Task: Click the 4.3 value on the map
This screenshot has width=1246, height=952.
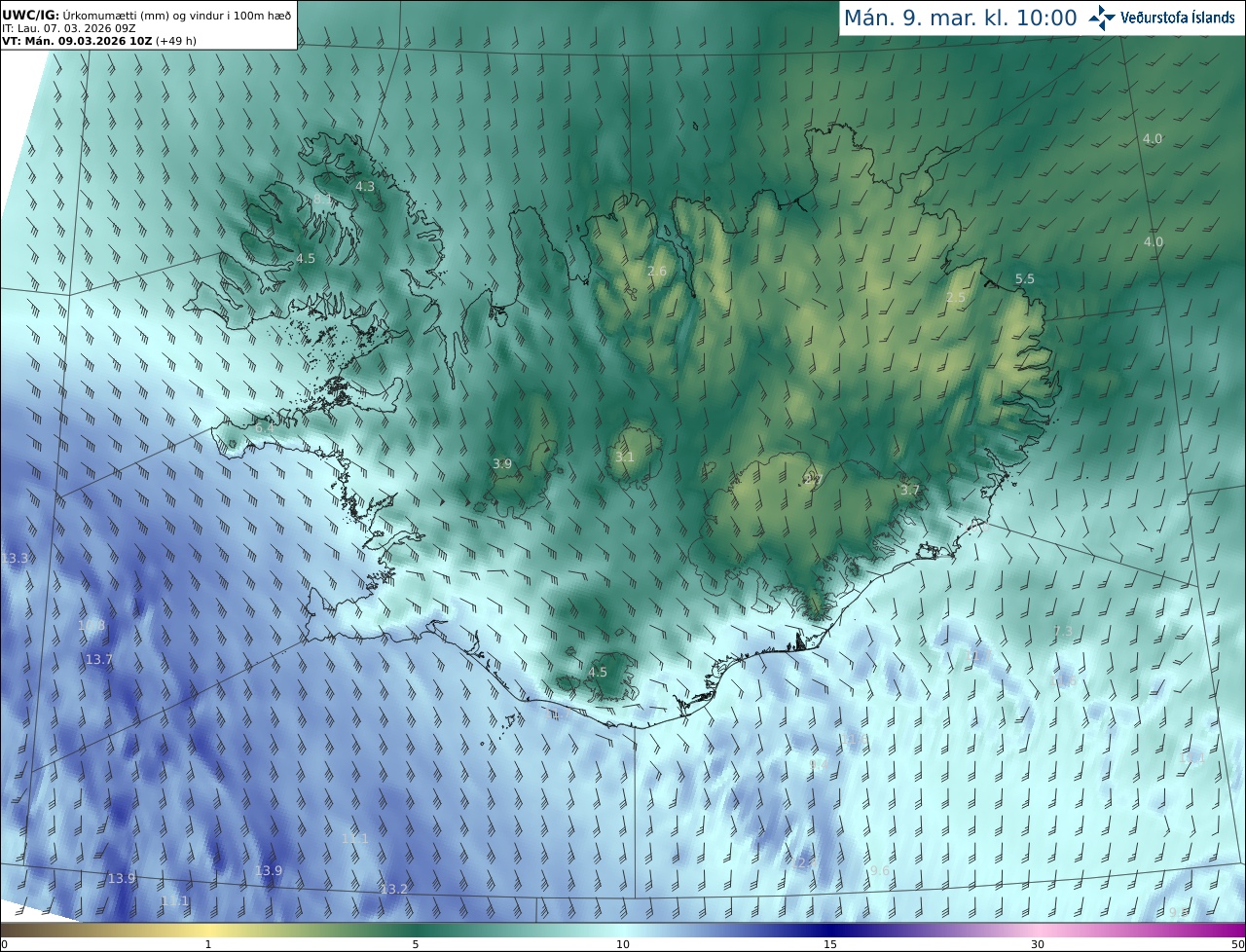Action: (x=365, y=186)
